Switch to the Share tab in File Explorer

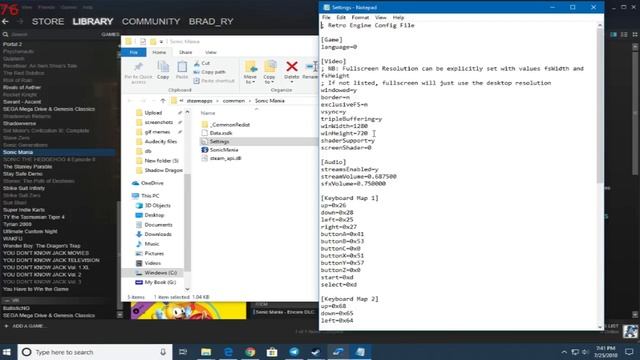coord(185,52)
